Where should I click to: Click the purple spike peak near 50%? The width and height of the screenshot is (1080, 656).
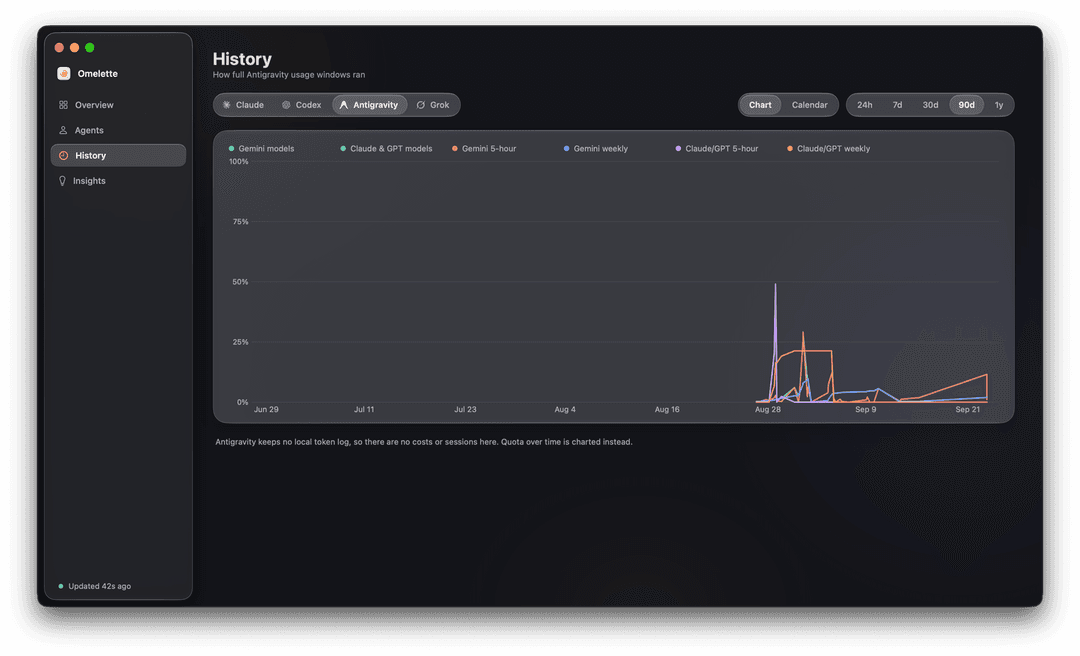[x=776, y=285]
